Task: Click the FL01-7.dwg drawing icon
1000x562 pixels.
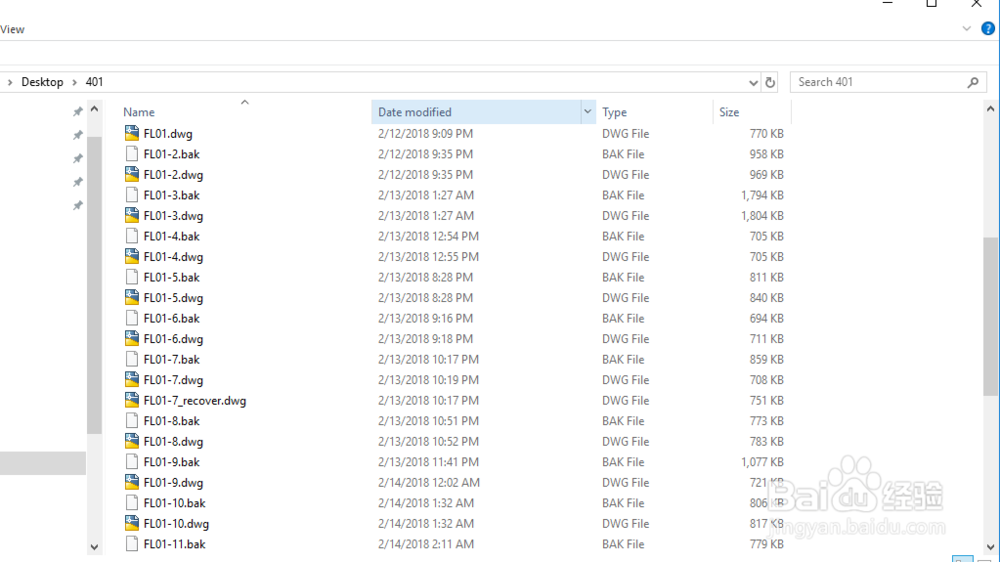Action: (131, 380)
